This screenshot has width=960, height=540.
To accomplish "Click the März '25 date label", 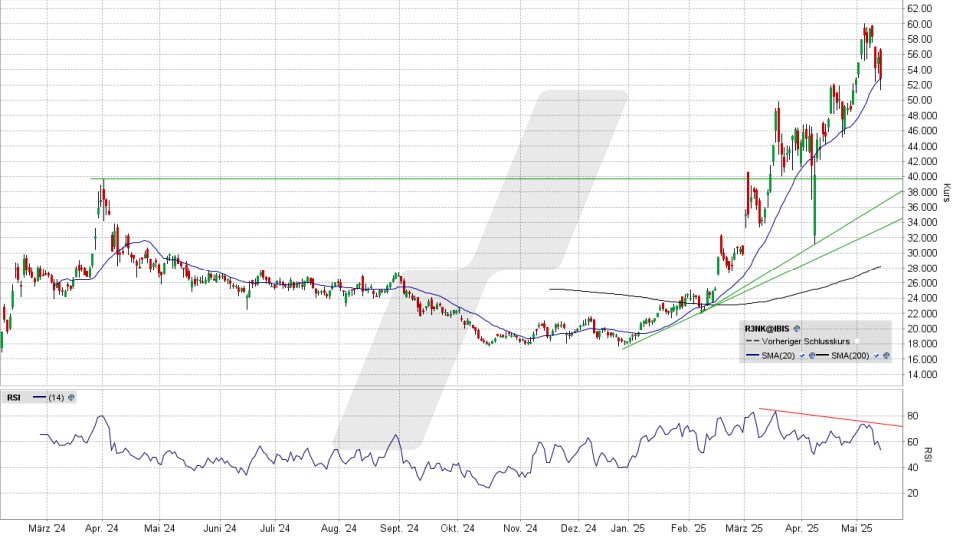I will coord(744,528).
